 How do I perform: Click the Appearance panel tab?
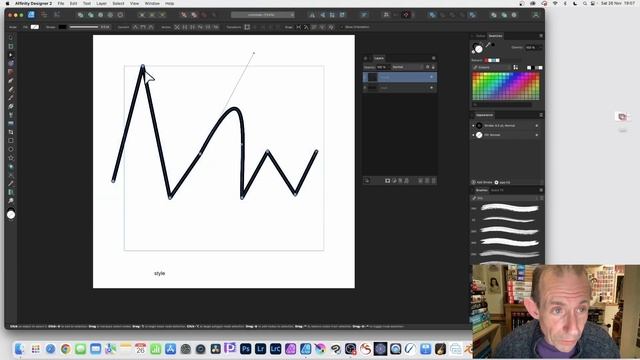tap(484, 115)
